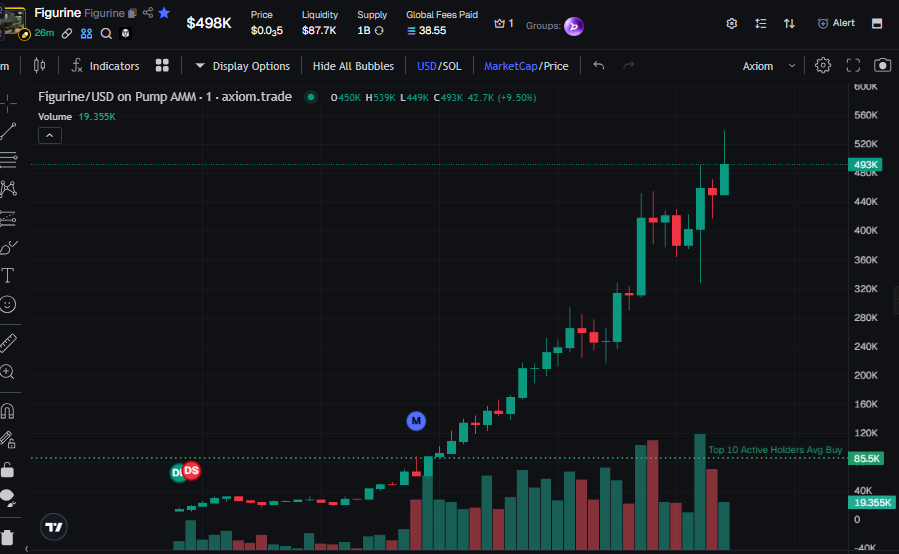Click the 19.355K volume axis label
Image resolution: width=899 pixels, height=554 pixels.
click(x=871, y=502)
